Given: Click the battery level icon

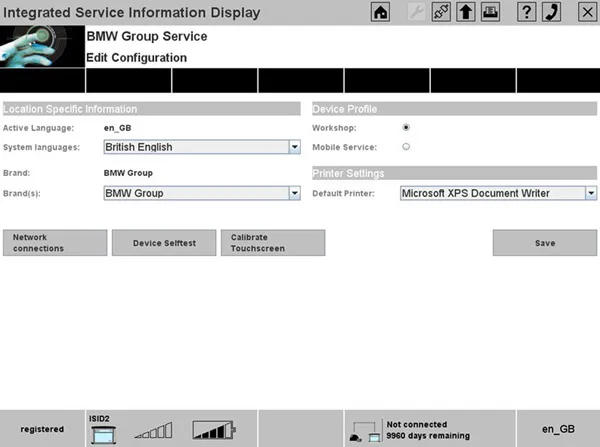Looking at the screenshot, I should pyautogui.click(x=214, y=430).
